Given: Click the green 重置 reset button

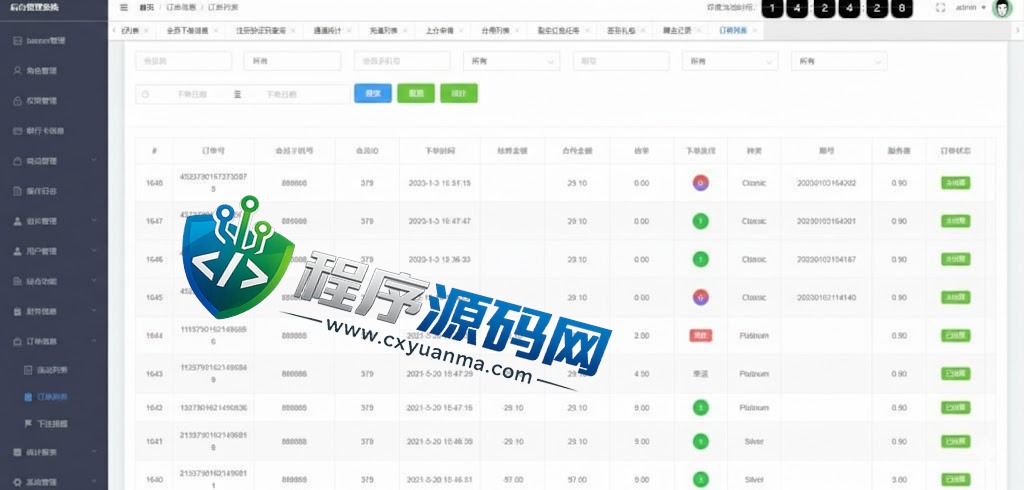Looking at the screenshot, I should click(x=416, y=93).
